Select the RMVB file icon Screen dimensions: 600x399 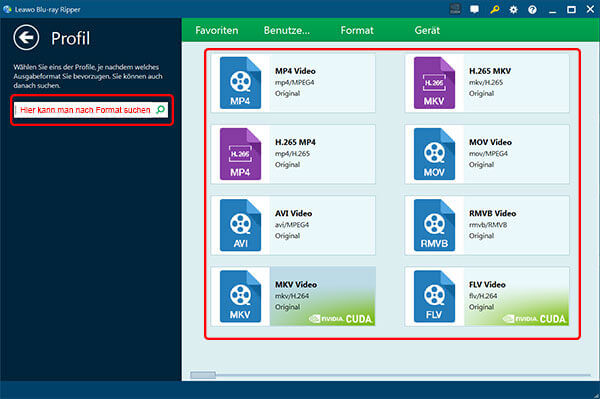pyautogui.click(x=434, y=225)
